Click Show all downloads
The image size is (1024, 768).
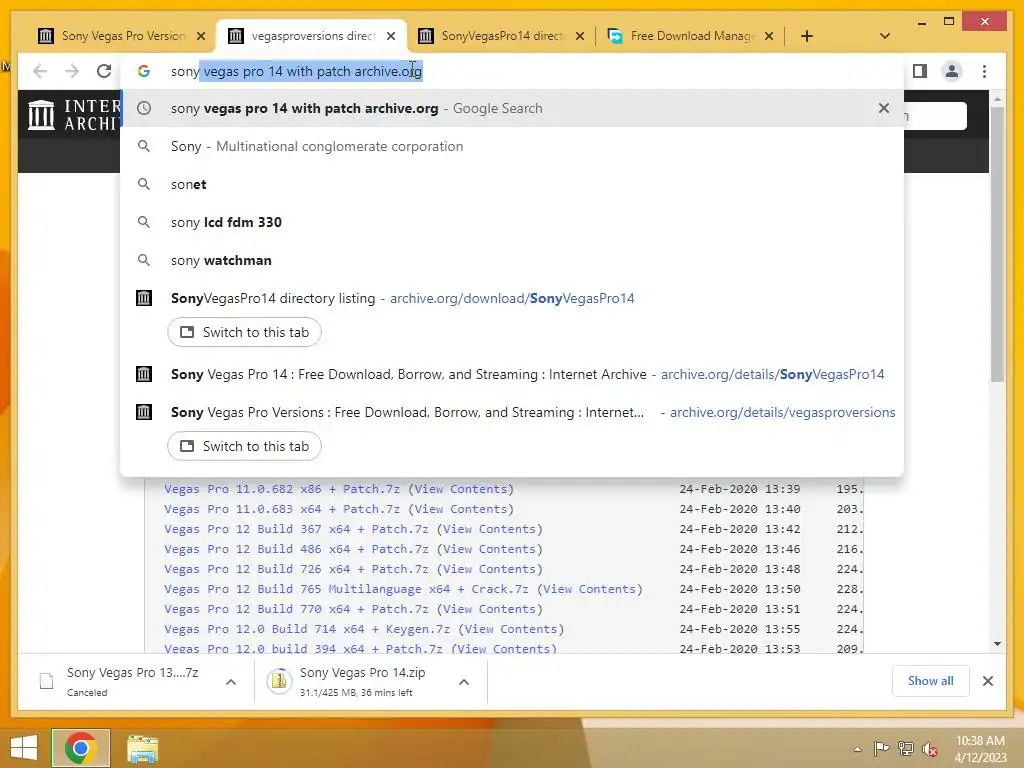click(x=931, y=680)
